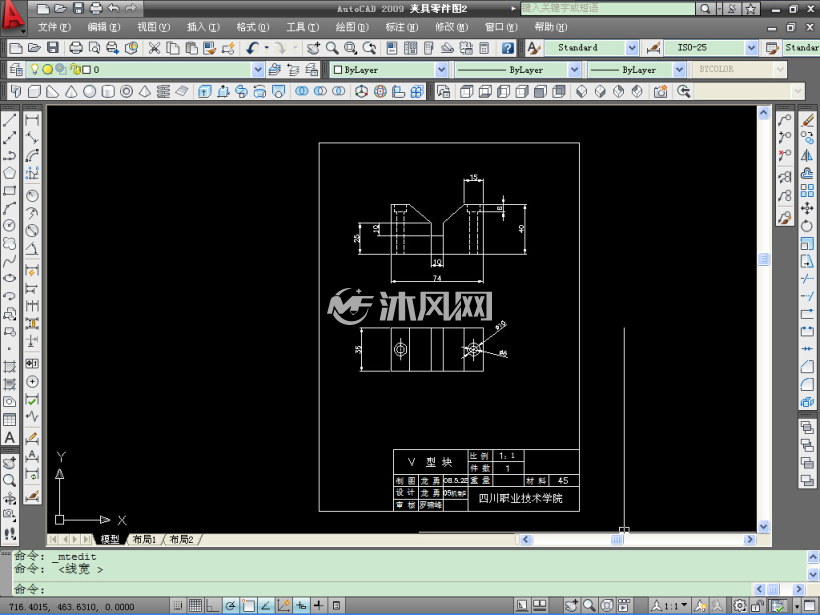Open the undo history dropdown arrow
The height and width of the screenshot is (615, 820).
point(266,48)
